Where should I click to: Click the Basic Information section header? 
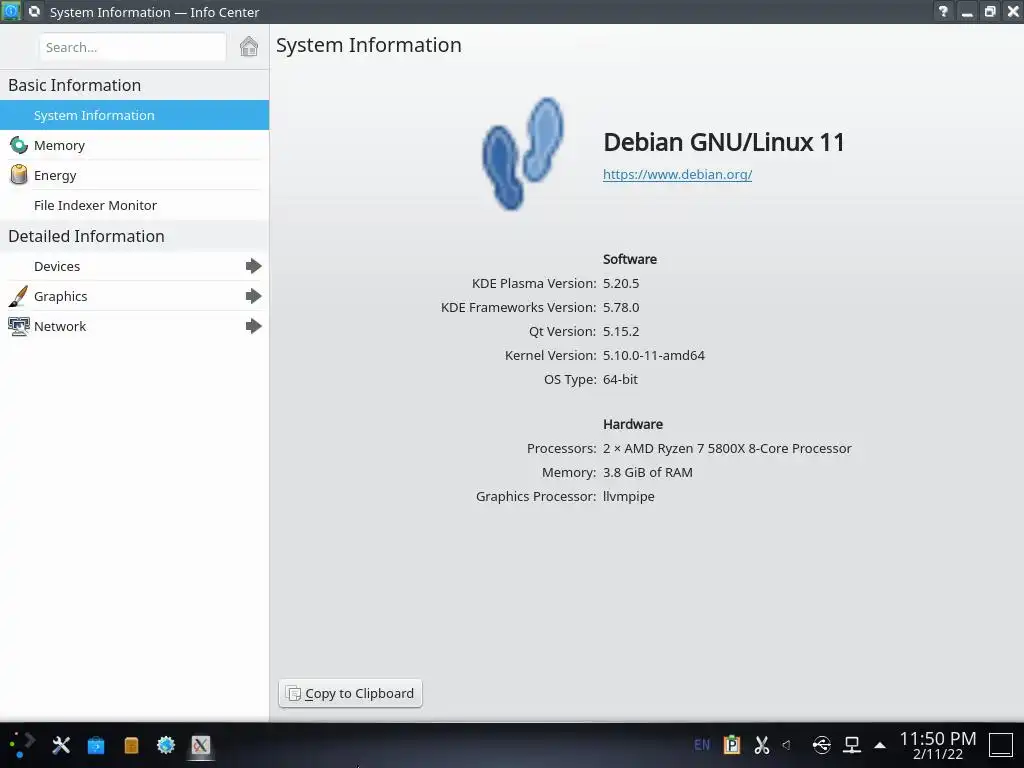point(74,85)
